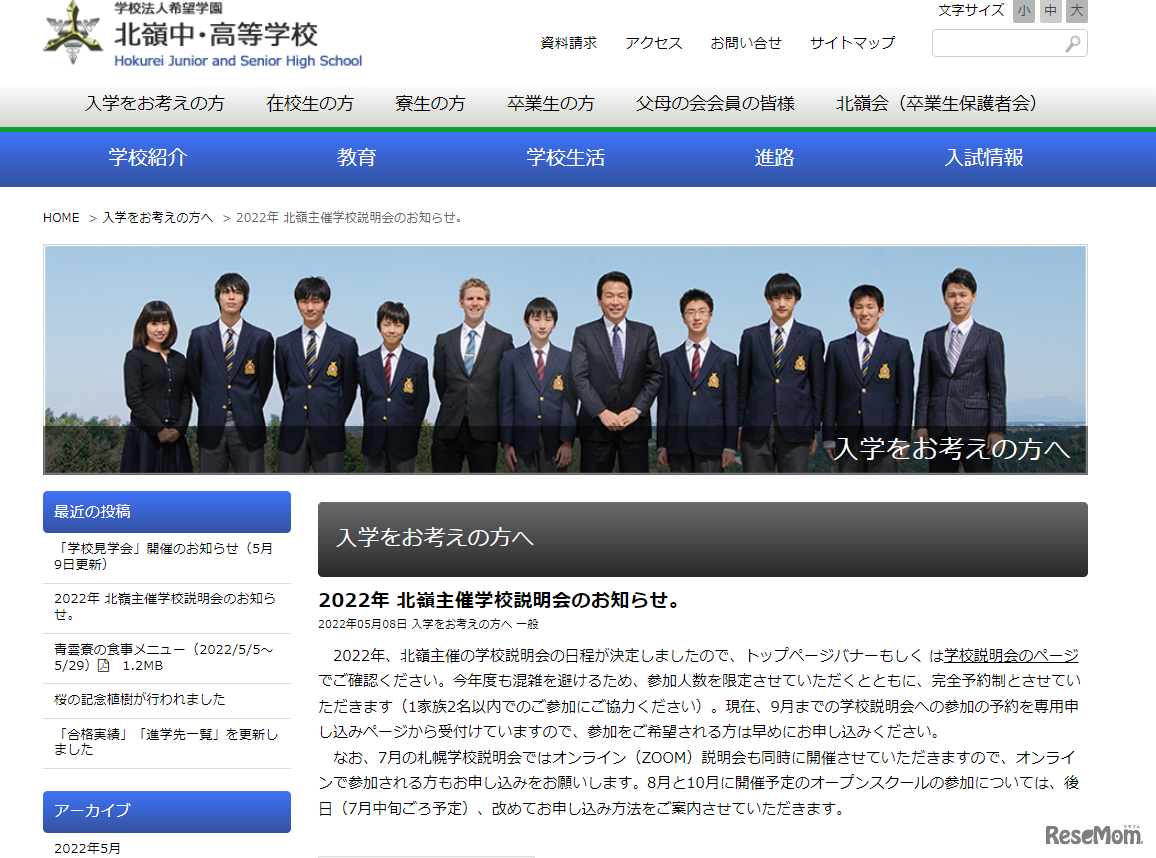
Task: Click the search magnifier icon
Action: (1071, 43)
